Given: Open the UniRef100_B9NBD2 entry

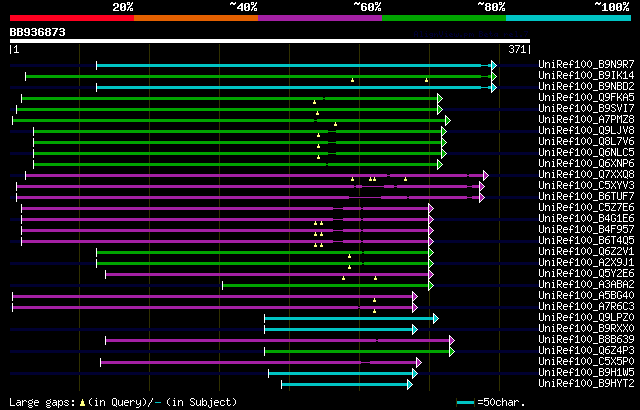Looking at the screenshot, I should [x=586, y=86].
